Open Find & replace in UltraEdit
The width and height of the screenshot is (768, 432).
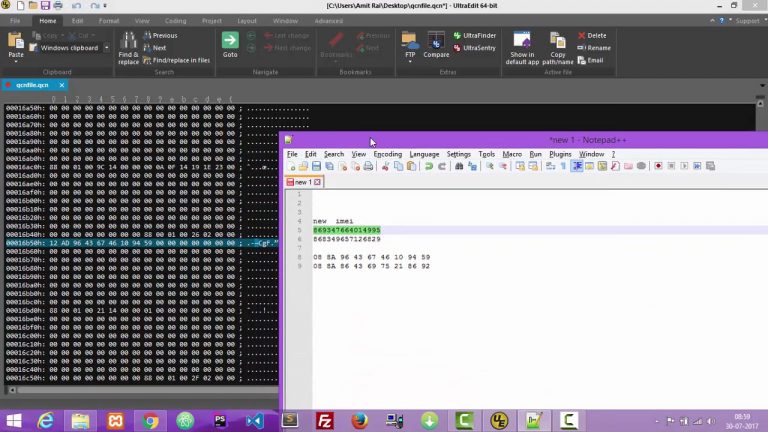point(128,48)
